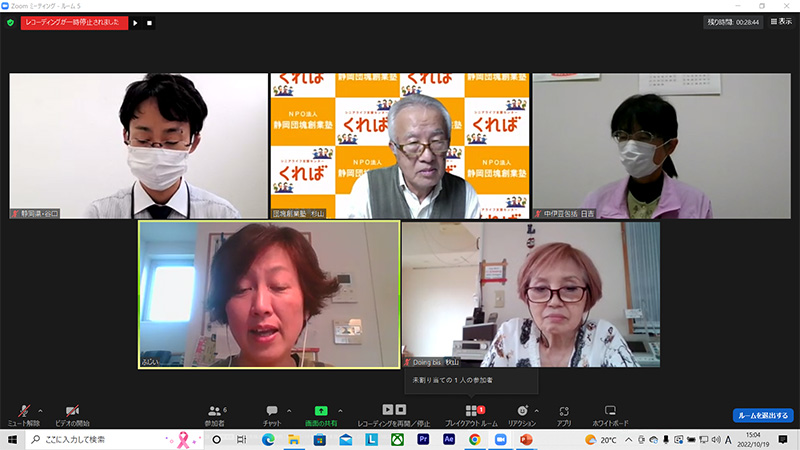
Task: Click the green encryption shield icon
Action: [x=10, y=22]
